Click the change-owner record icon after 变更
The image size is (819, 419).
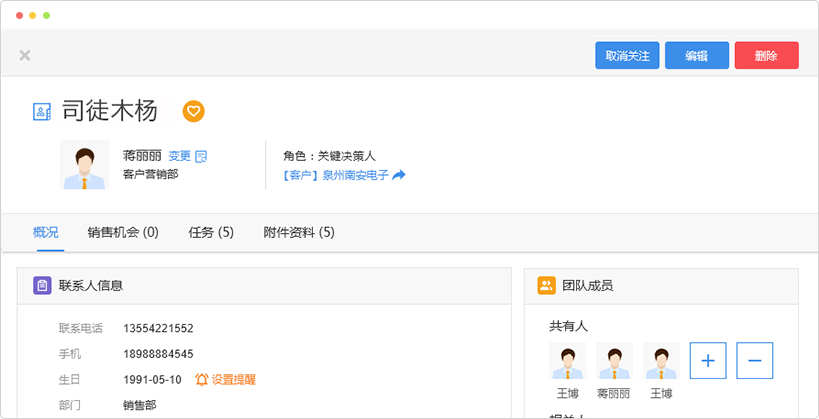201,156
